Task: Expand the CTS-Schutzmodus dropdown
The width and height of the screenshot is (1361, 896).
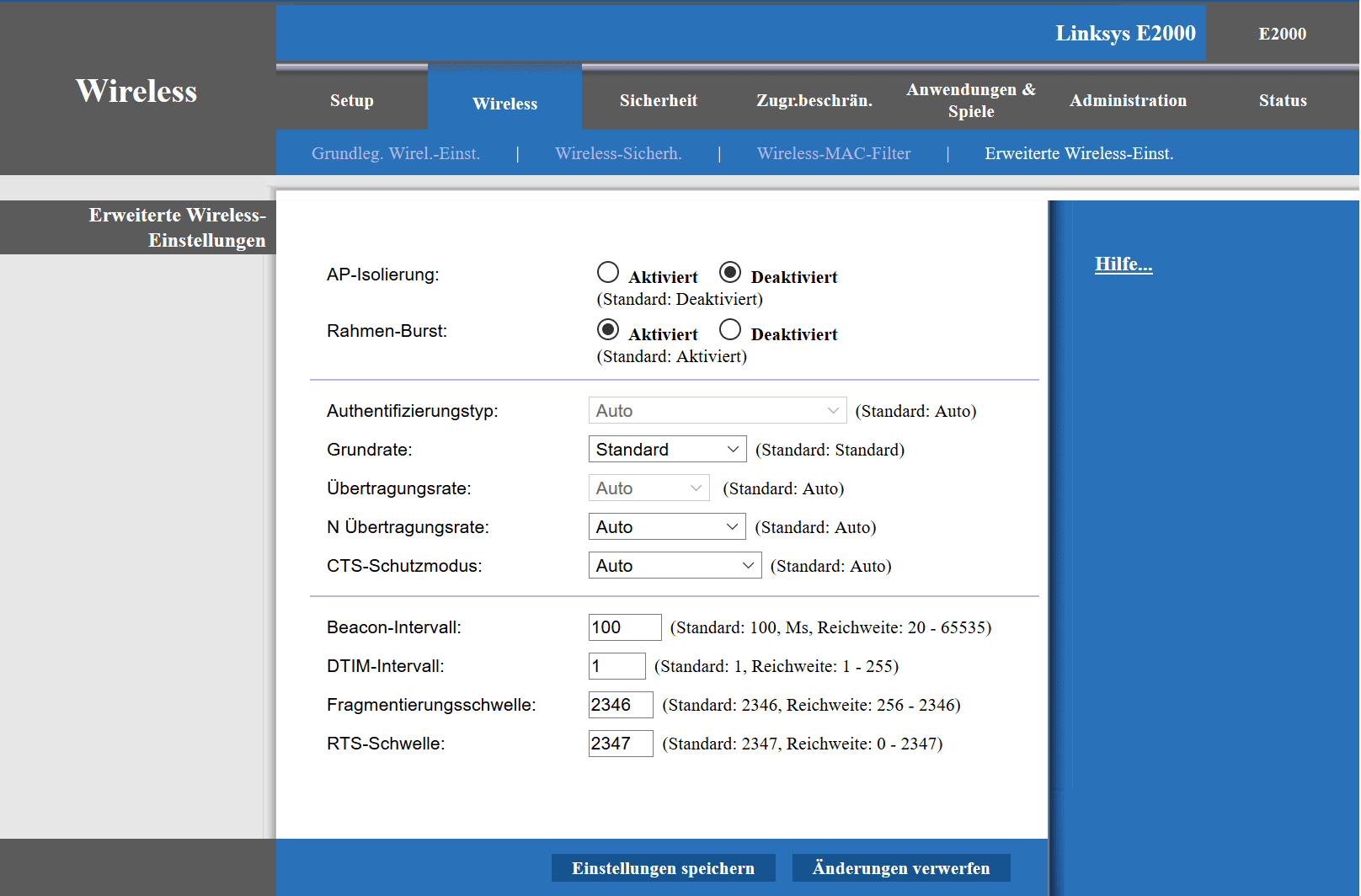Action: point(675,566)
